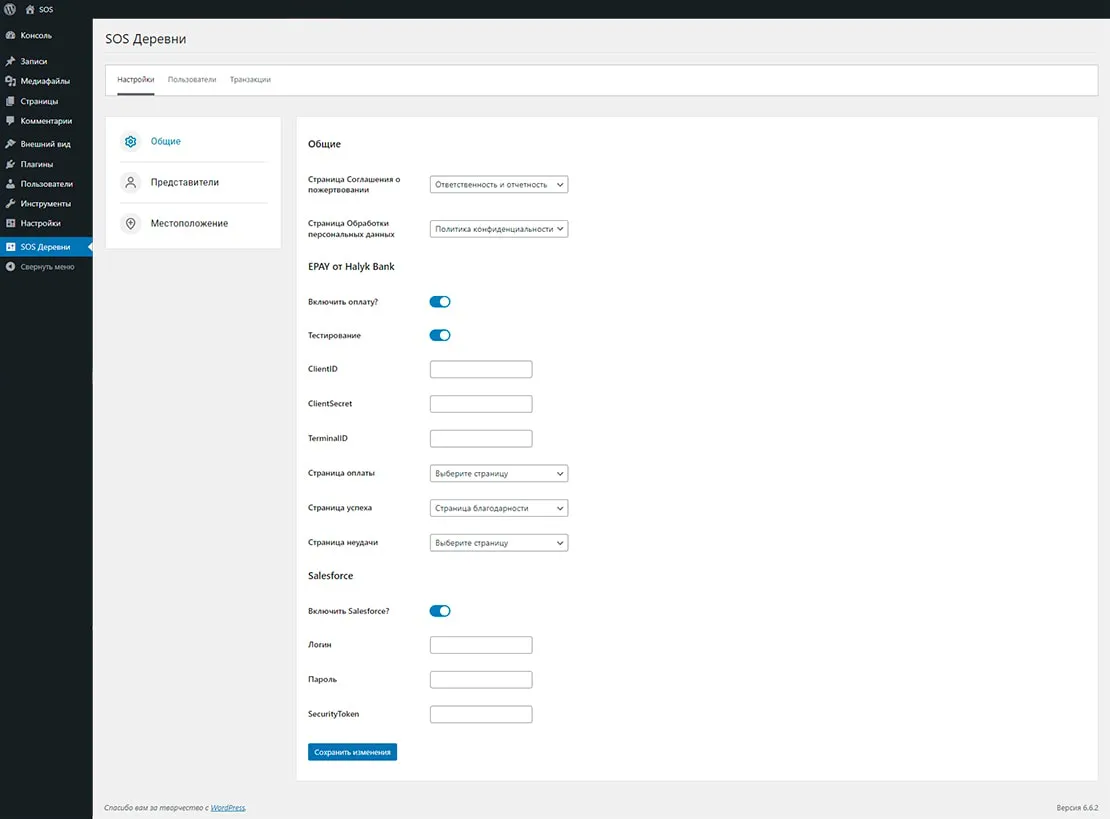The image size is (1110, 819).
Task: Click the home icon beside SOS
Action: (30, 9)
